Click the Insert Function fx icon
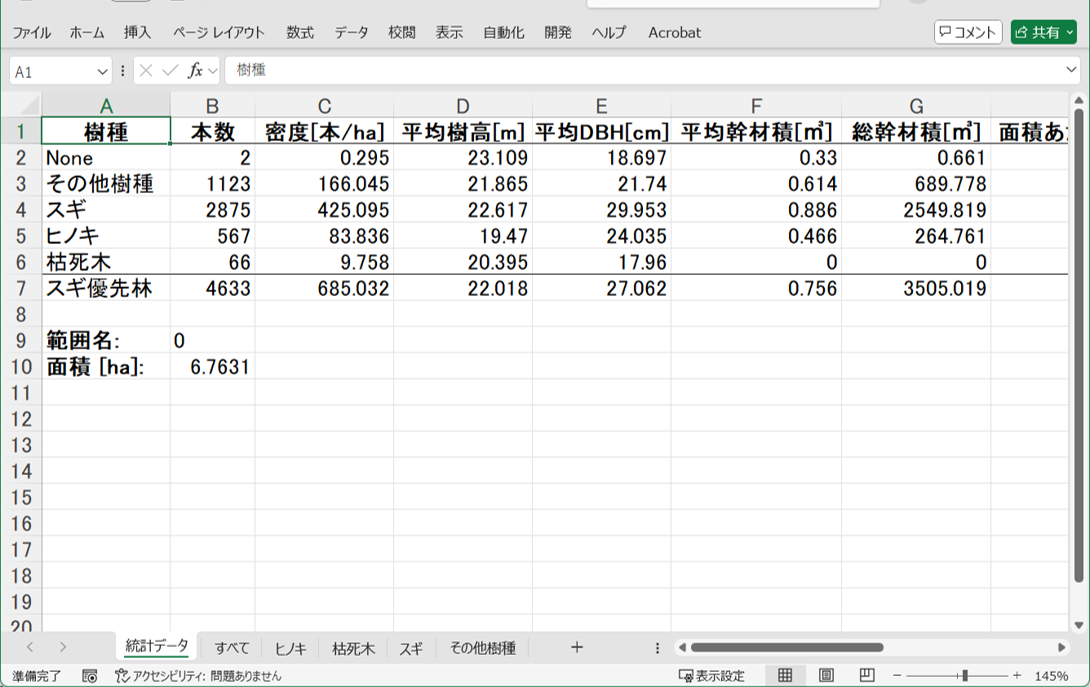The image size is (1090, 687). [196, 71]
